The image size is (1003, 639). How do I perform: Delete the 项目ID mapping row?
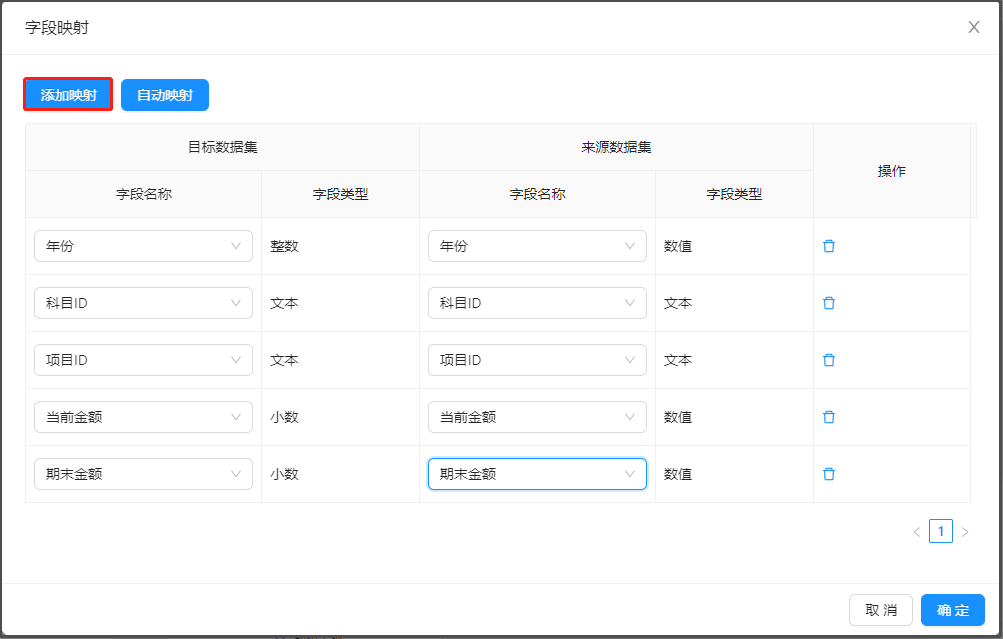(828, 360)
